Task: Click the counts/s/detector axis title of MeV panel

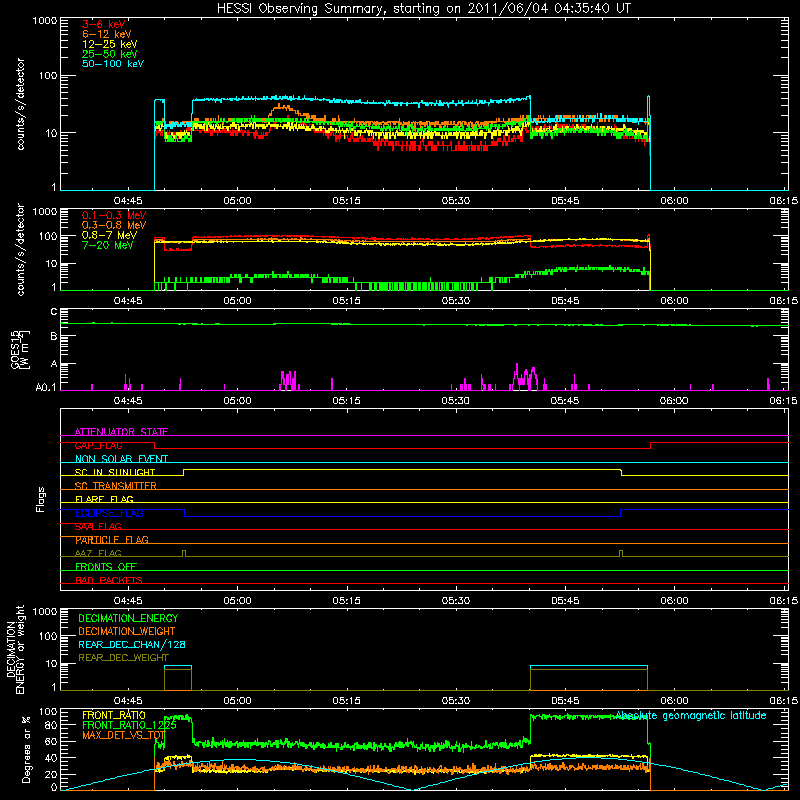Action: (20, 249)
